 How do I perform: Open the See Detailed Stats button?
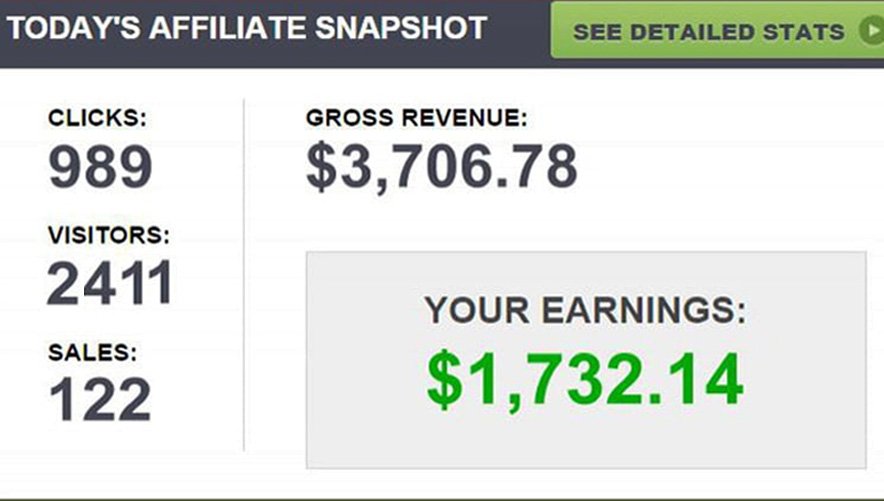tap(717, 30)
